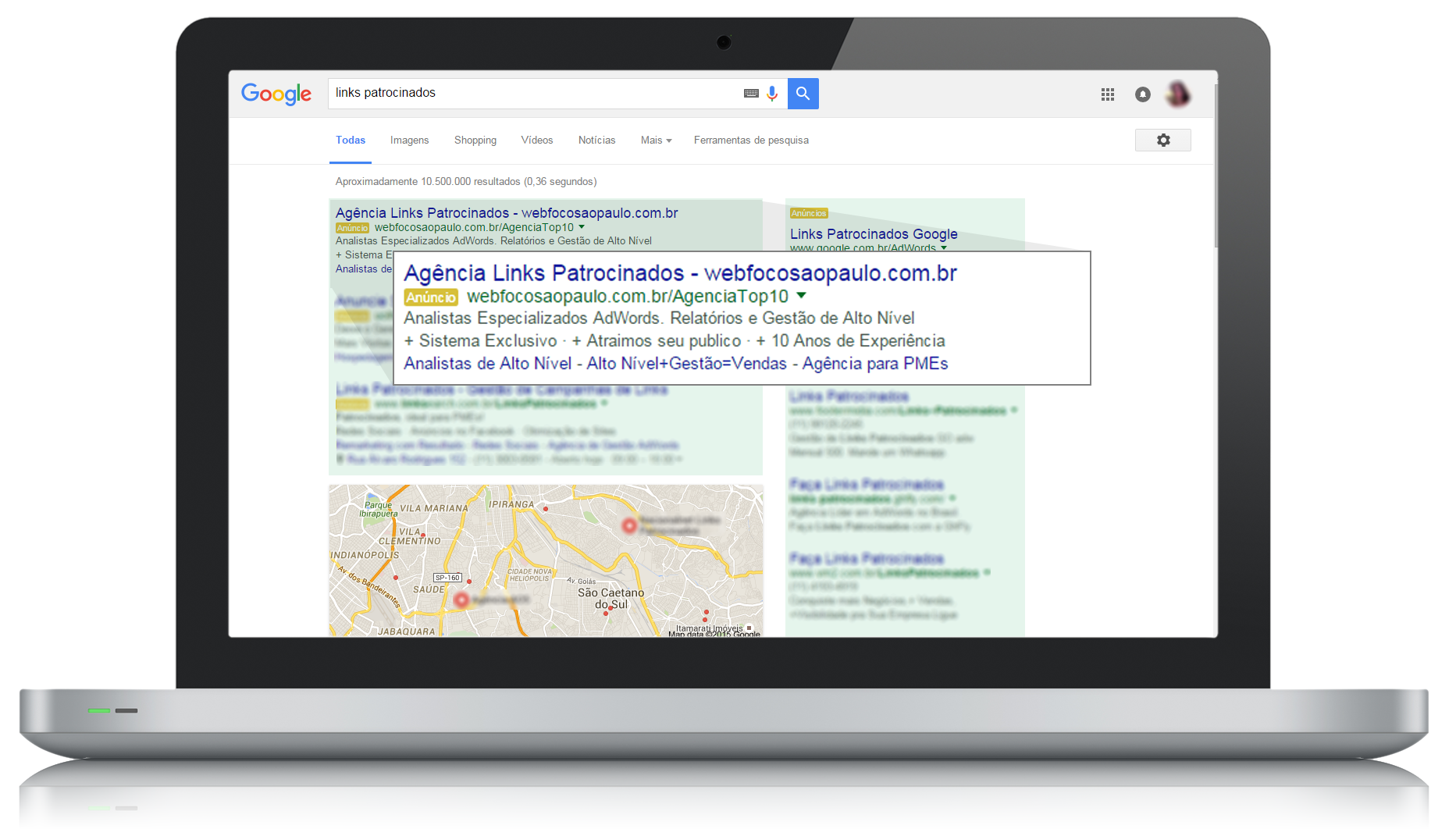Click the blue search magnifier button
Viewport: 1456px width, 829px height.
click(803, 94)
